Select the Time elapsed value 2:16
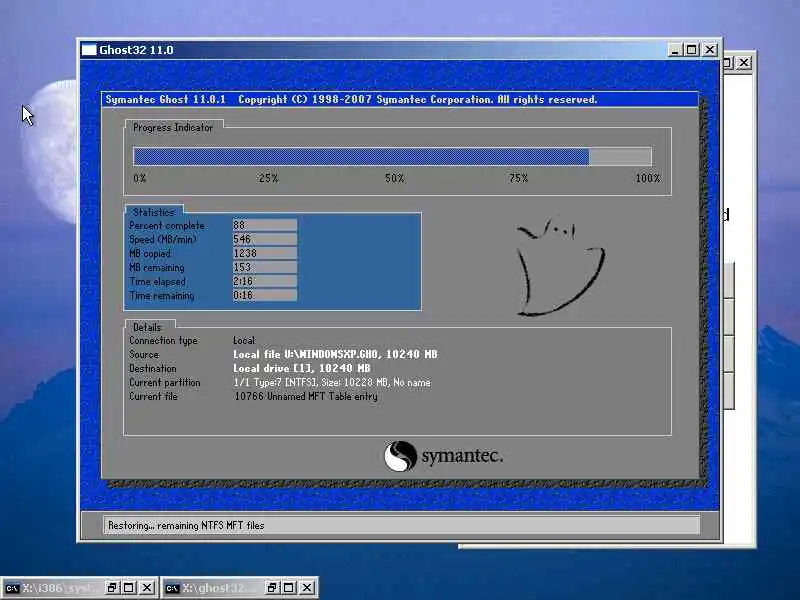Viewport: 800px width, 600px height. click(x=265, y=281)
